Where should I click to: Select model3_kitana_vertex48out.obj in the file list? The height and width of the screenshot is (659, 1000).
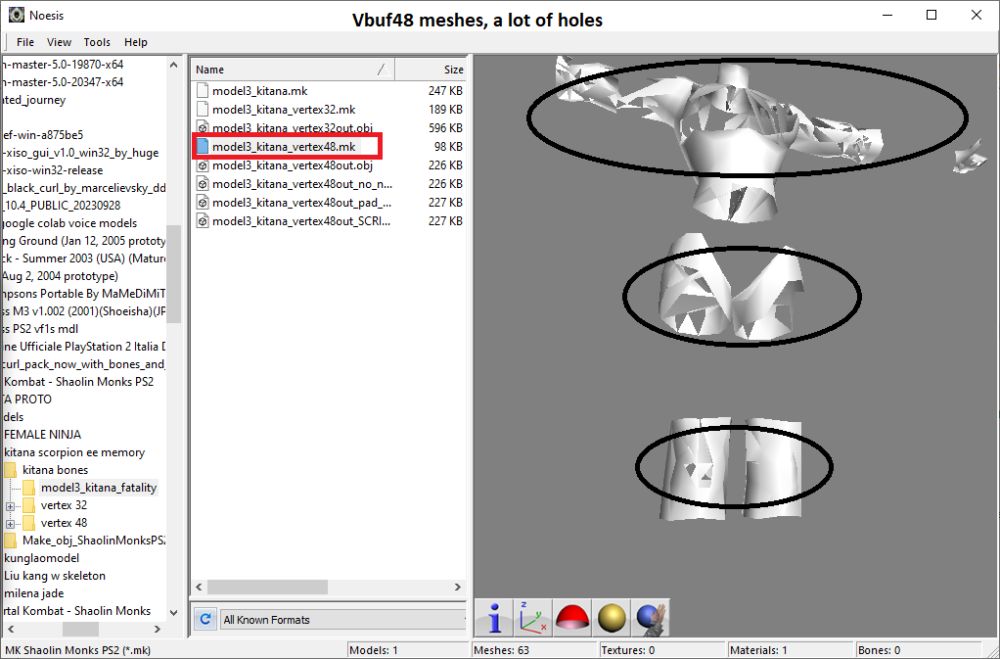[x=291, y=165]
